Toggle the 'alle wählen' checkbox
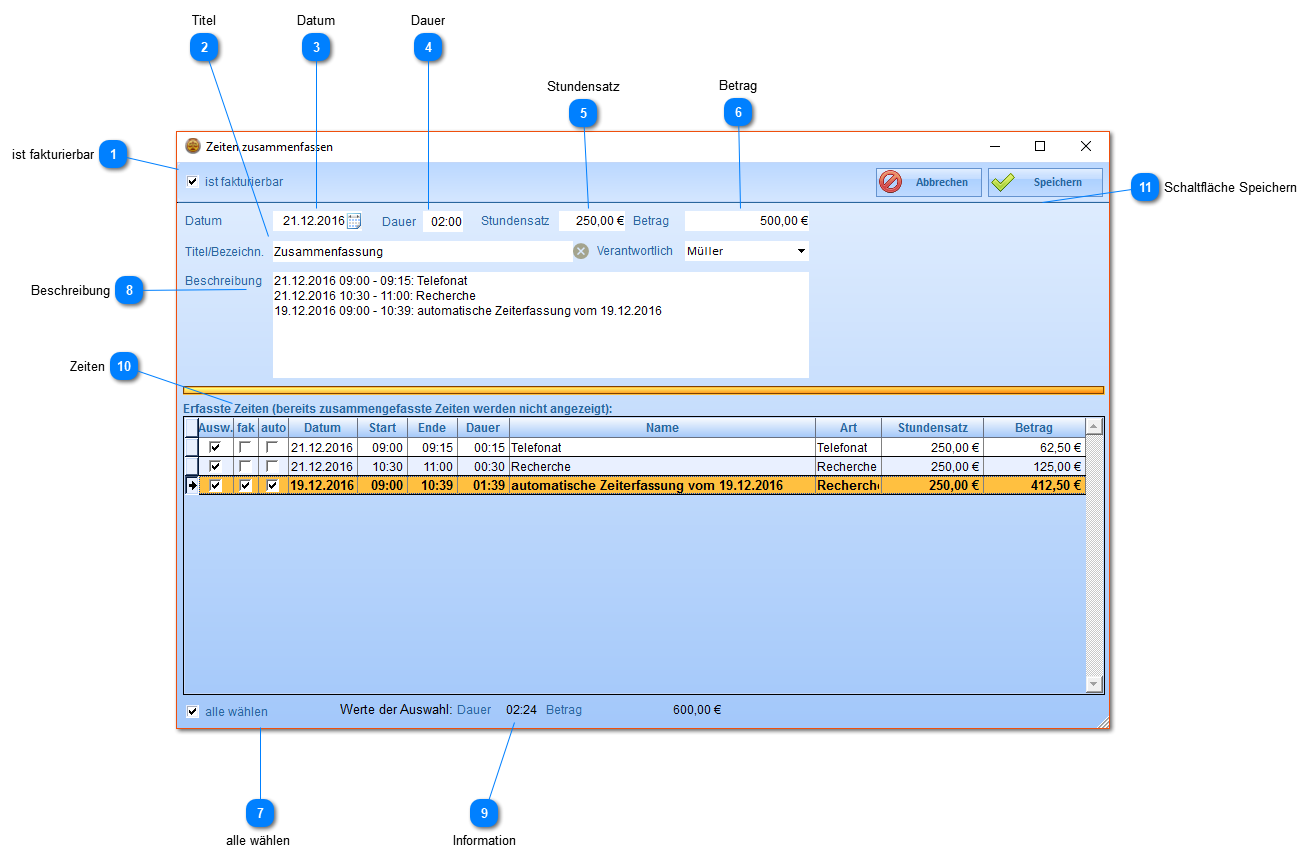This screenshot has width=1313, height=864. coord(193,712)
